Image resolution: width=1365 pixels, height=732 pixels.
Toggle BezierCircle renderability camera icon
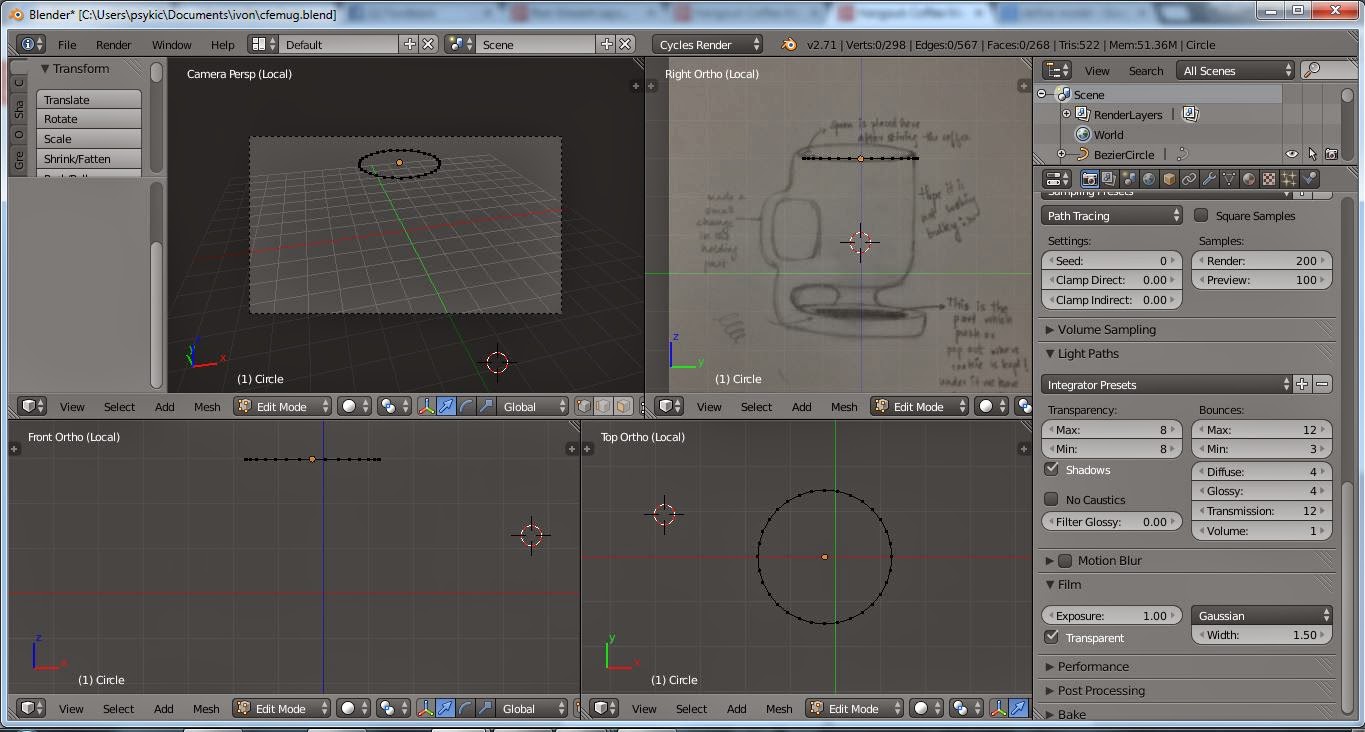1332,154
